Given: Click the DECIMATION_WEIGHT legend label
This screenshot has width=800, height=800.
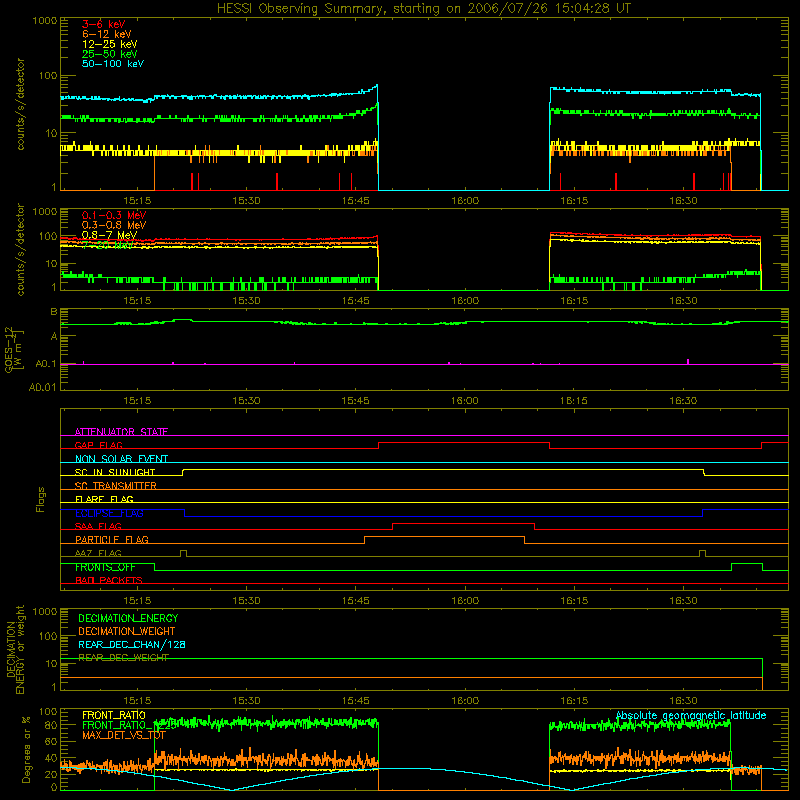Looking at the screenshot, I should 127,632.
